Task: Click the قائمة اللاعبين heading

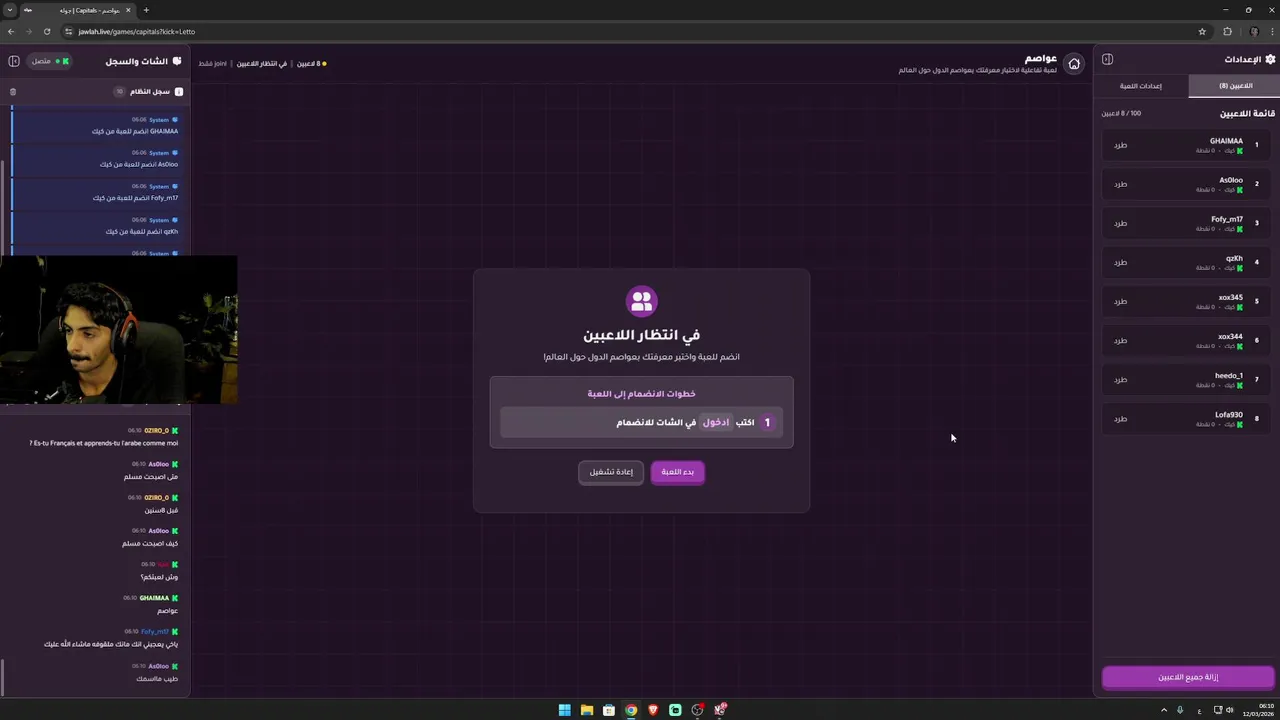Action: pos(1247,113)
